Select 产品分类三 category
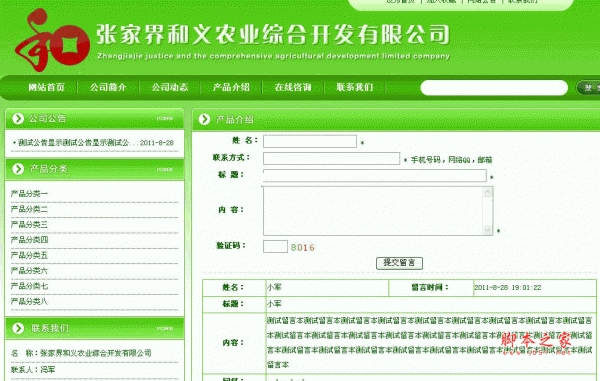Image resolution: width=600 pixels, height=381 pixels. pos(29,224)
